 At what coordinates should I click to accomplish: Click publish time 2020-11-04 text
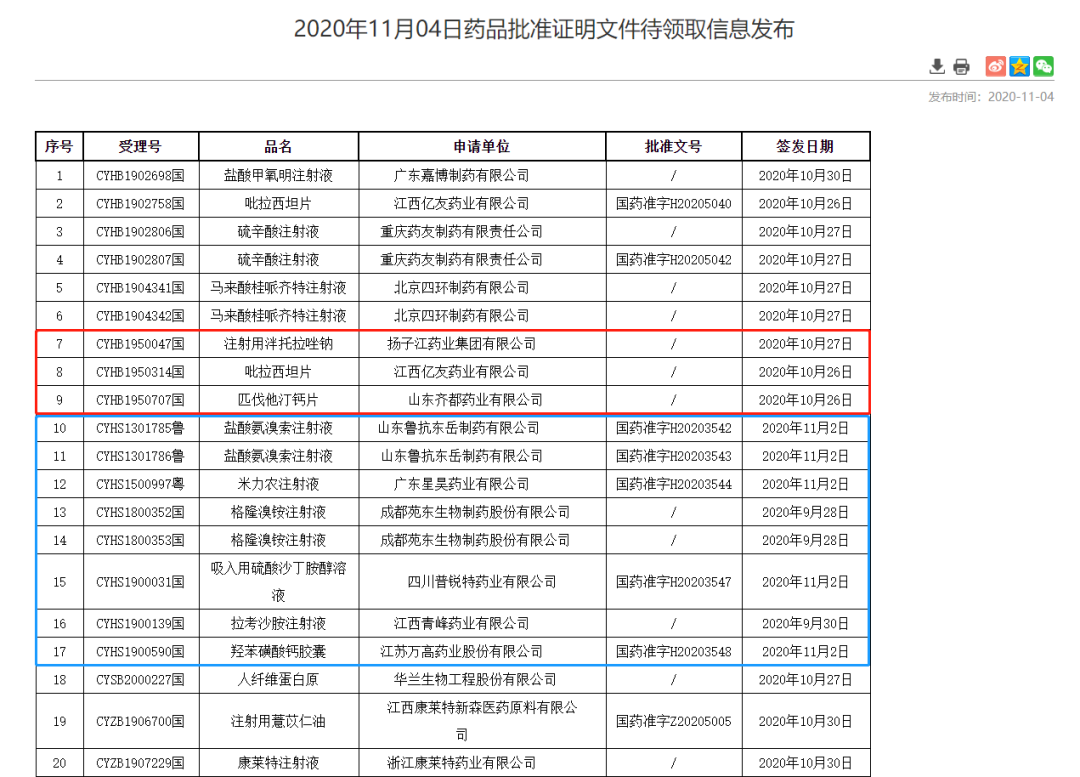tap(990, 97)
